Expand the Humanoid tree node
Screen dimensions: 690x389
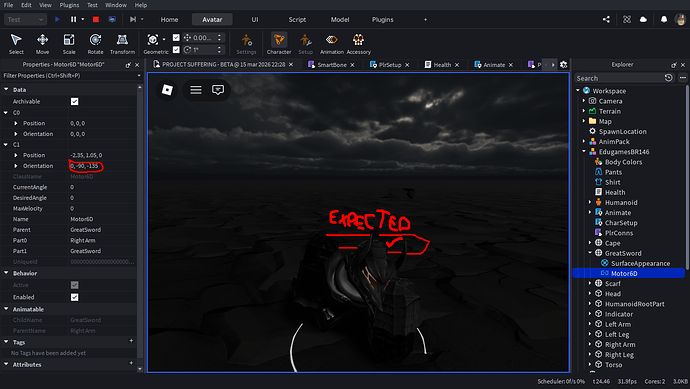click(590, 202)
